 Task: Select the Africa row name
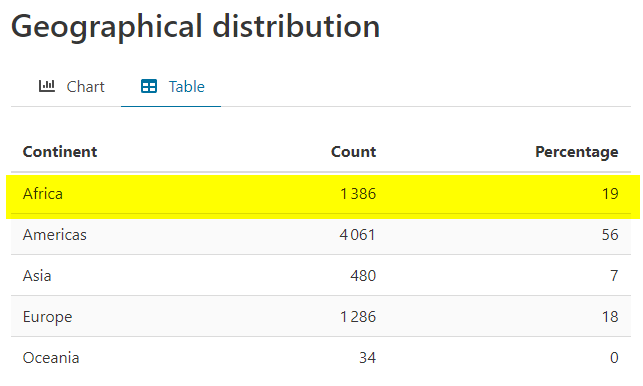click(x=43, y=194)
